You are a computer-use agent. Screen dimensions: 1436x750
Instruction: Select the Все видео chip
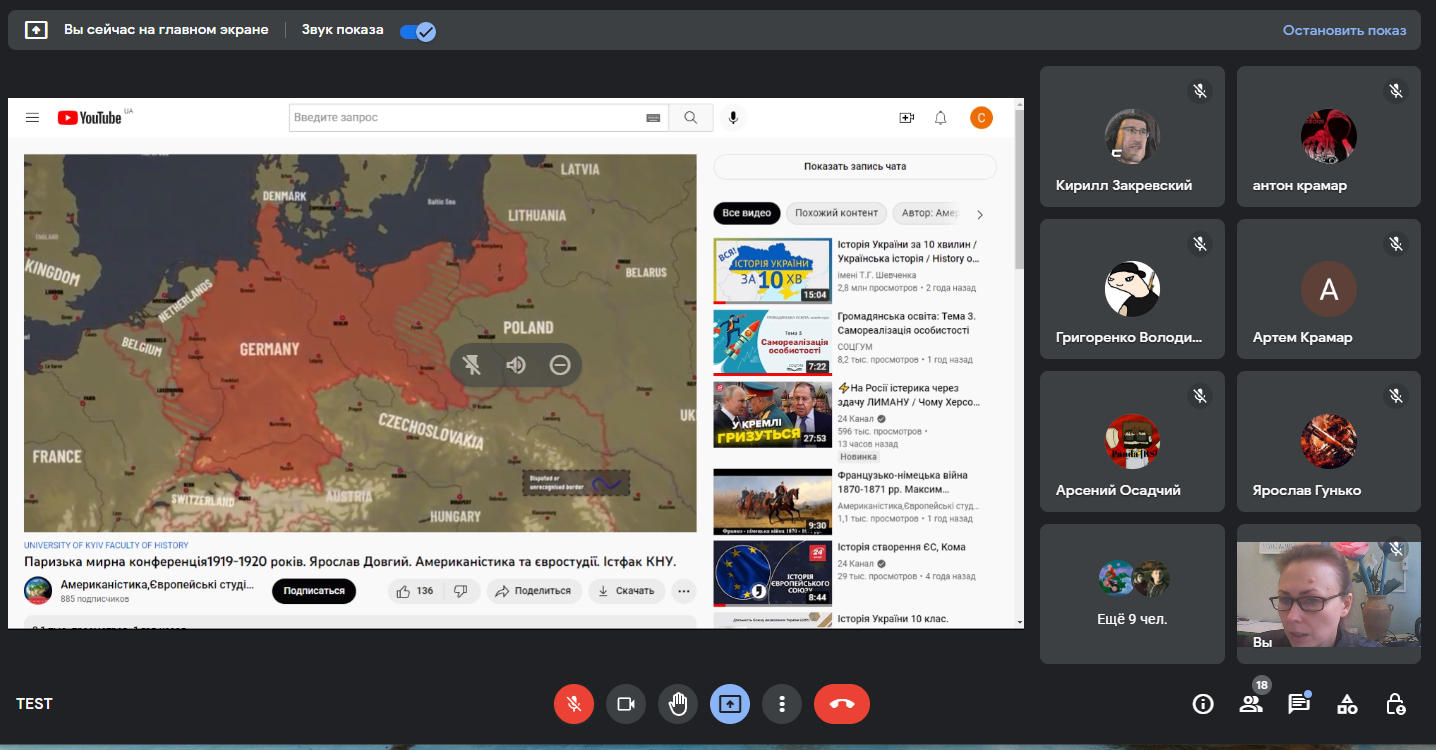click(x=746, y=213)
